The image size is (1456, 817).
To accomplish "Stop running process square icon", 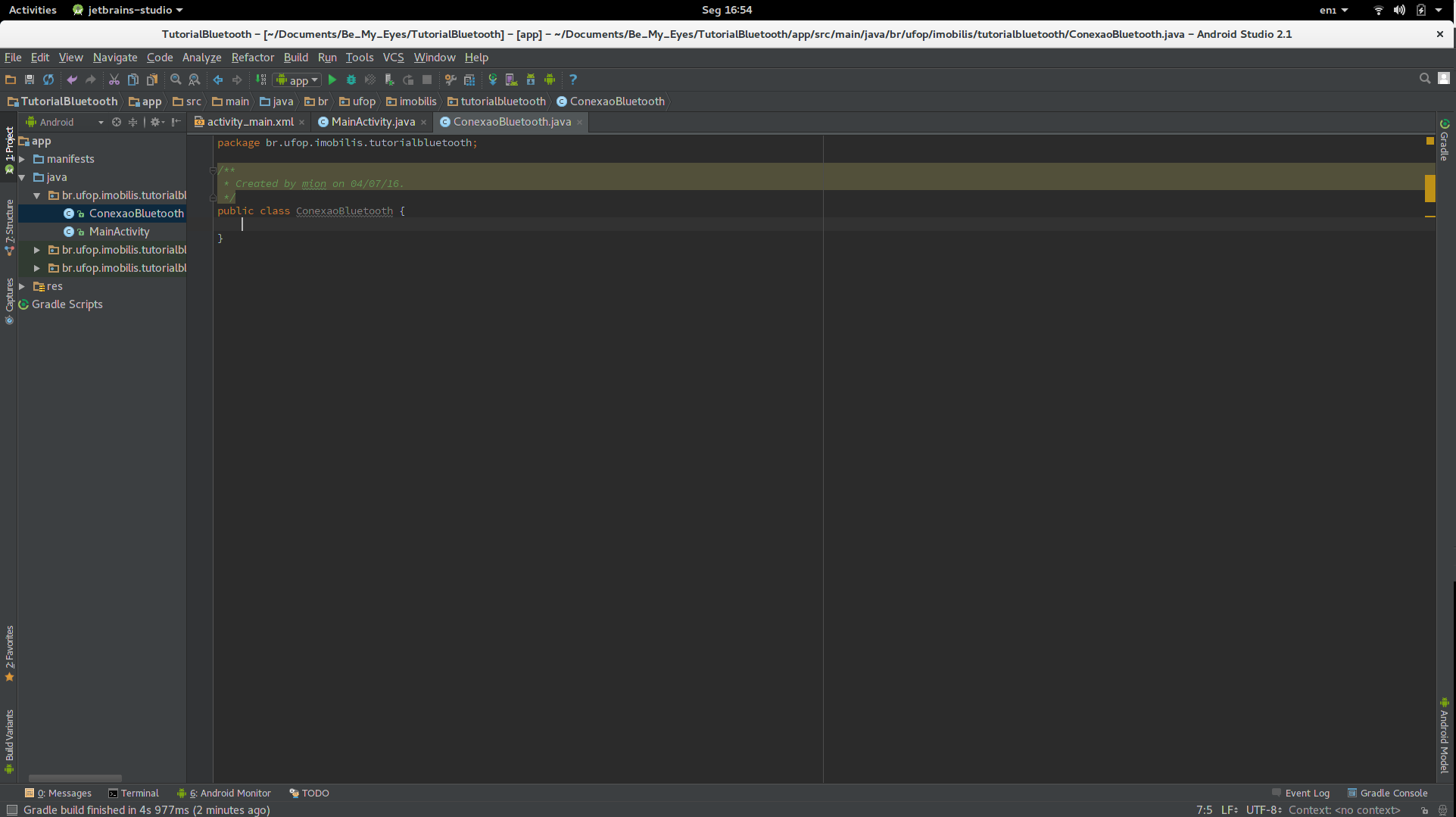I will [x=427, y=80].
